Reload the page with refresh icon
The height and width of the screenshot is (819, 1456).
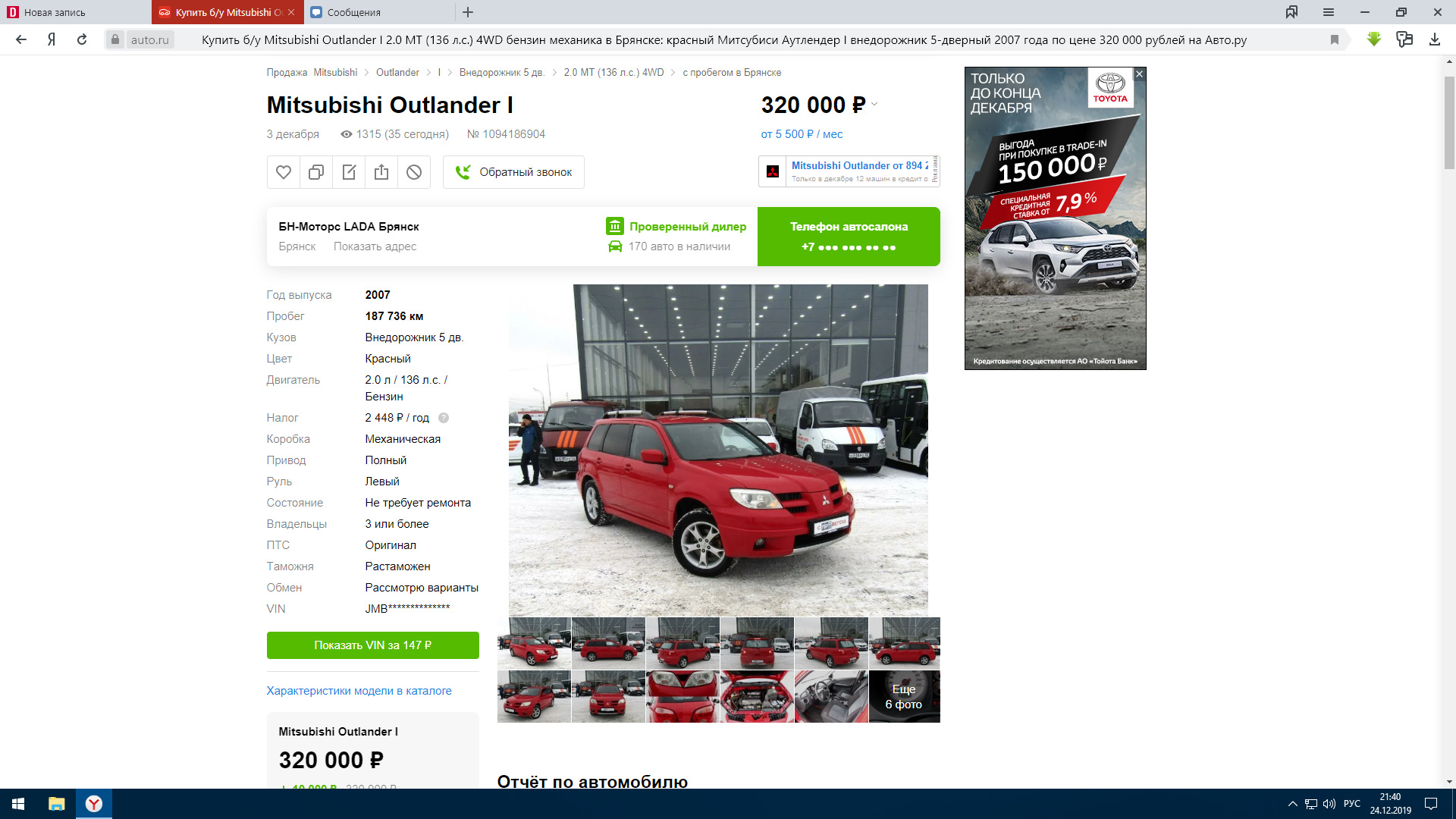tap(82, 39)
